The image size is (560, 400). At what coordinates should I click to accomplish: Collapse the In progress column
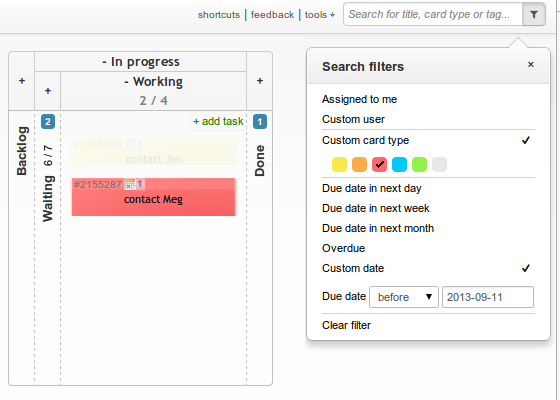tap(104, 62)
